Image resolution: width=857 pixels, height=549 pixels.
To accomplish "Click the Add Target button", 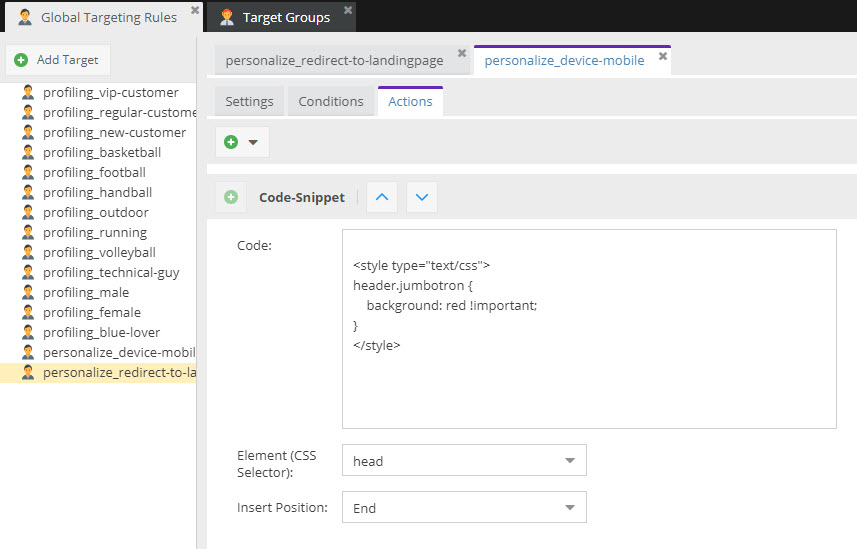I will (57, 60).
